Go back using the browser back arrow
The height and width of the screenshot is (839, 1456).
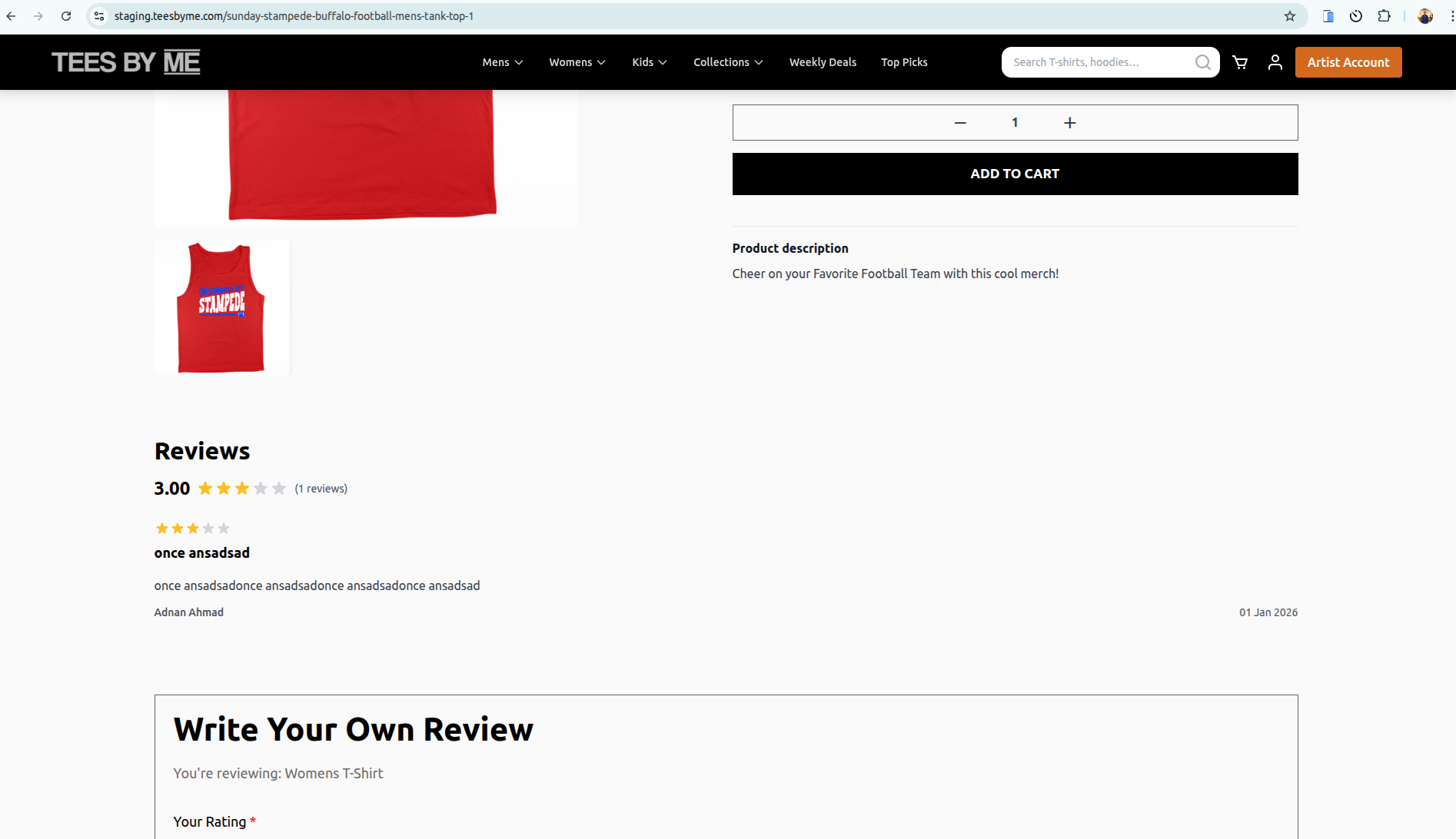(11, 15)
